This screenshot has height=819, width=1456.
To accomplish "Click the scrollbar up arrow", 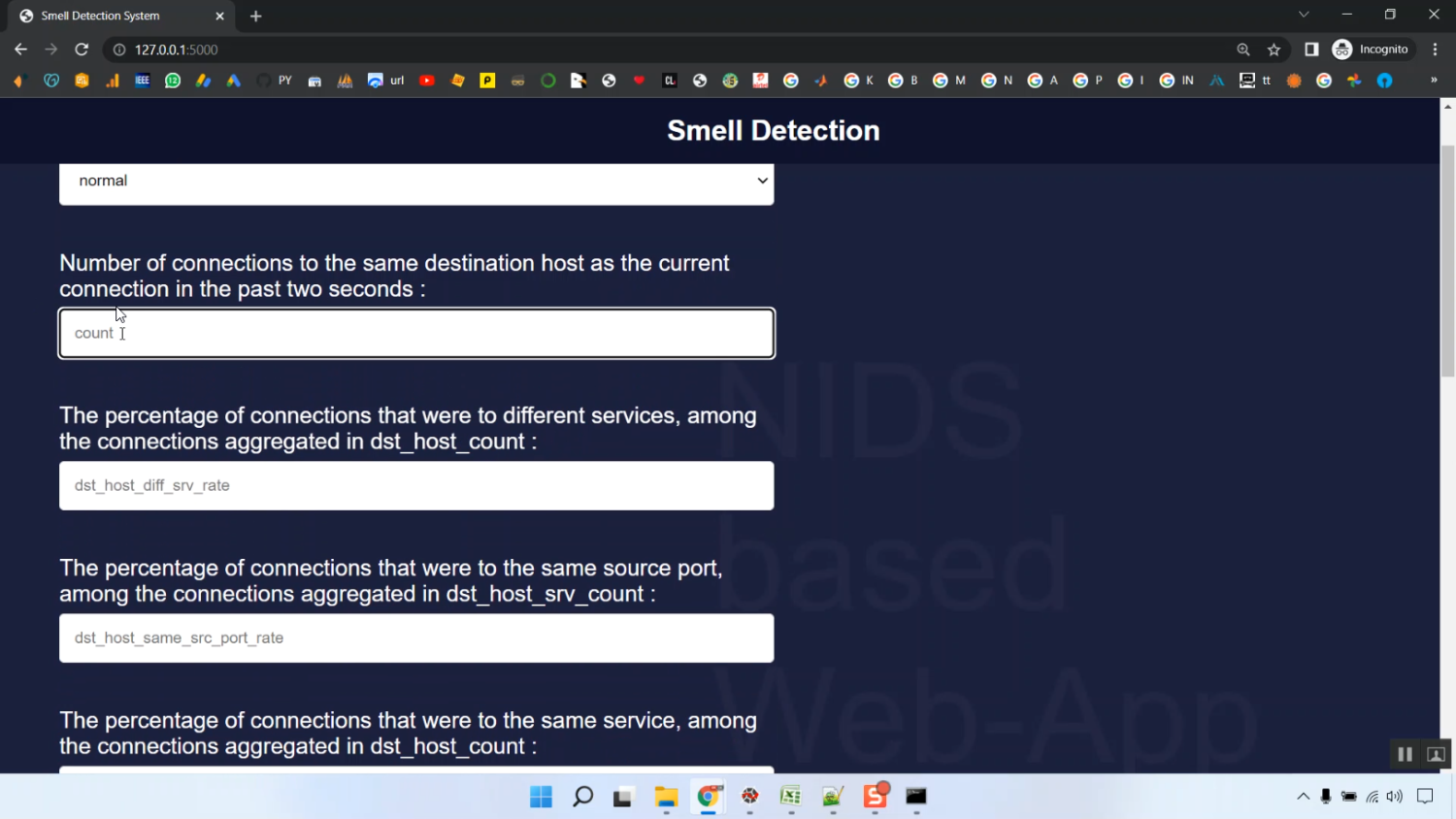I will [x=1447, y=105].
